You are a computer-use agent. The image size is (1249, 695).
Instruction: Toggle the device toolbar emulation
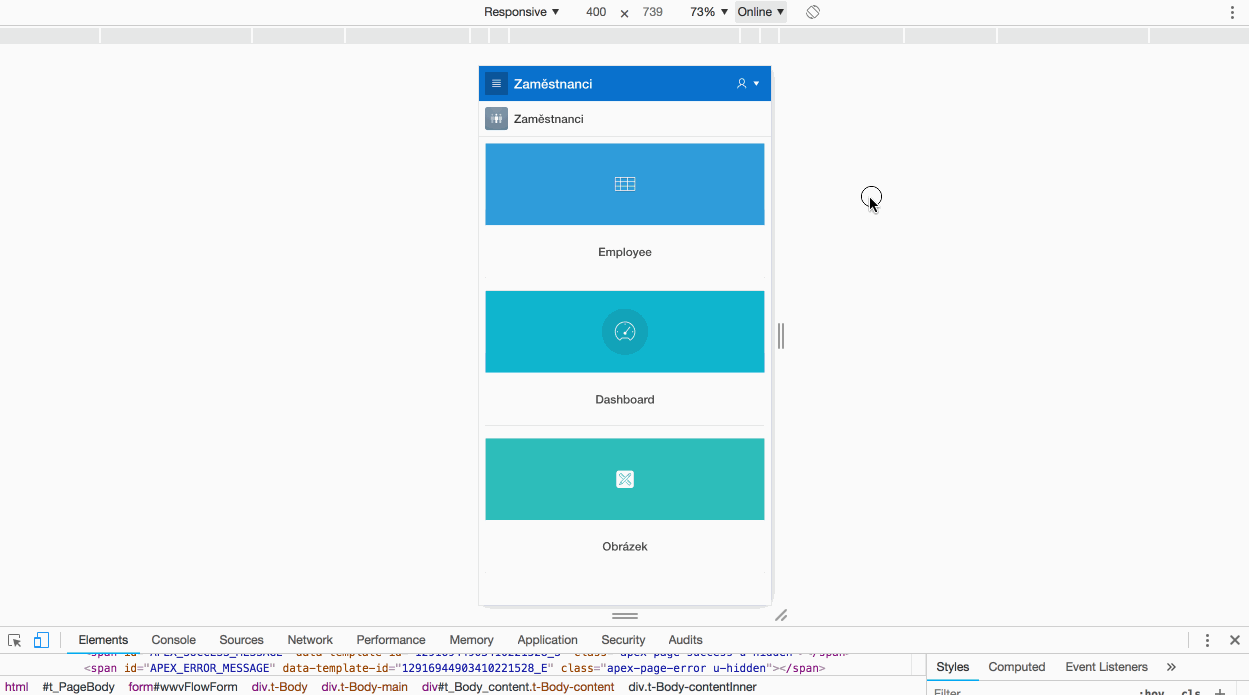pyautogui.click(x=41, y=640)
